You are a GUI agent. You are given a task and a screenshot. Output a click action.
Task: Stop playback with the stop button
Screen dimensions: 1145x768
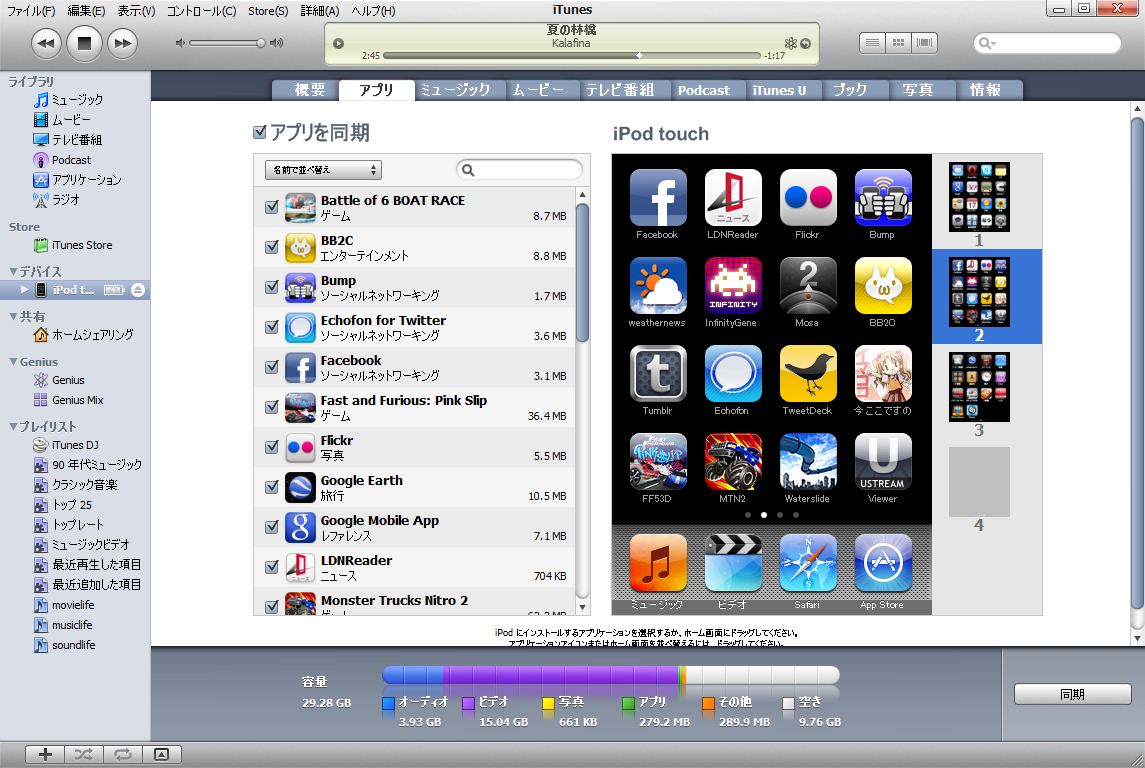point(84,43)
